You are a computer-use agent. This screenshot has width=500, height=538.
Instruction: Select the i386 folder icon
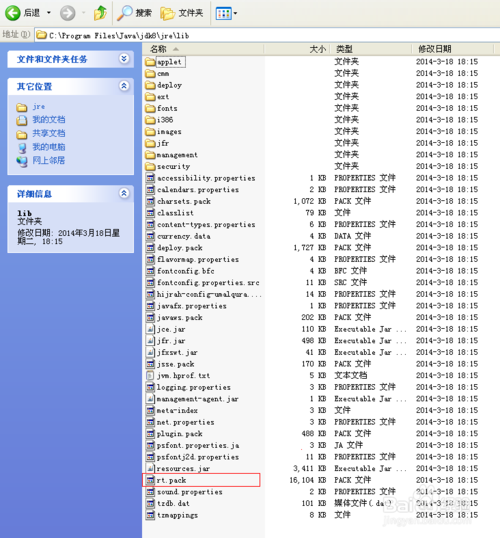tap(150, 120)
